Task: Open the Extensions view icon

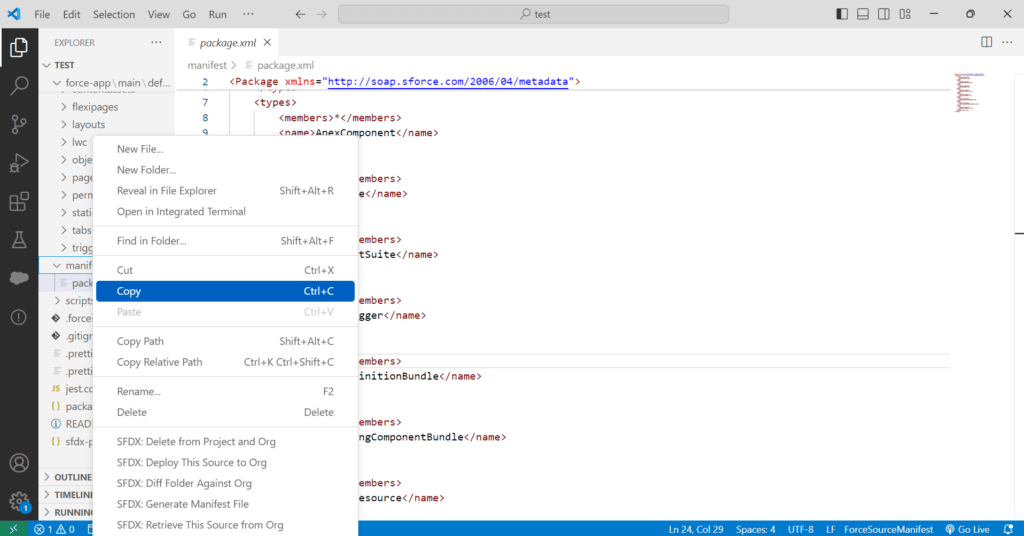Action: 18,202
